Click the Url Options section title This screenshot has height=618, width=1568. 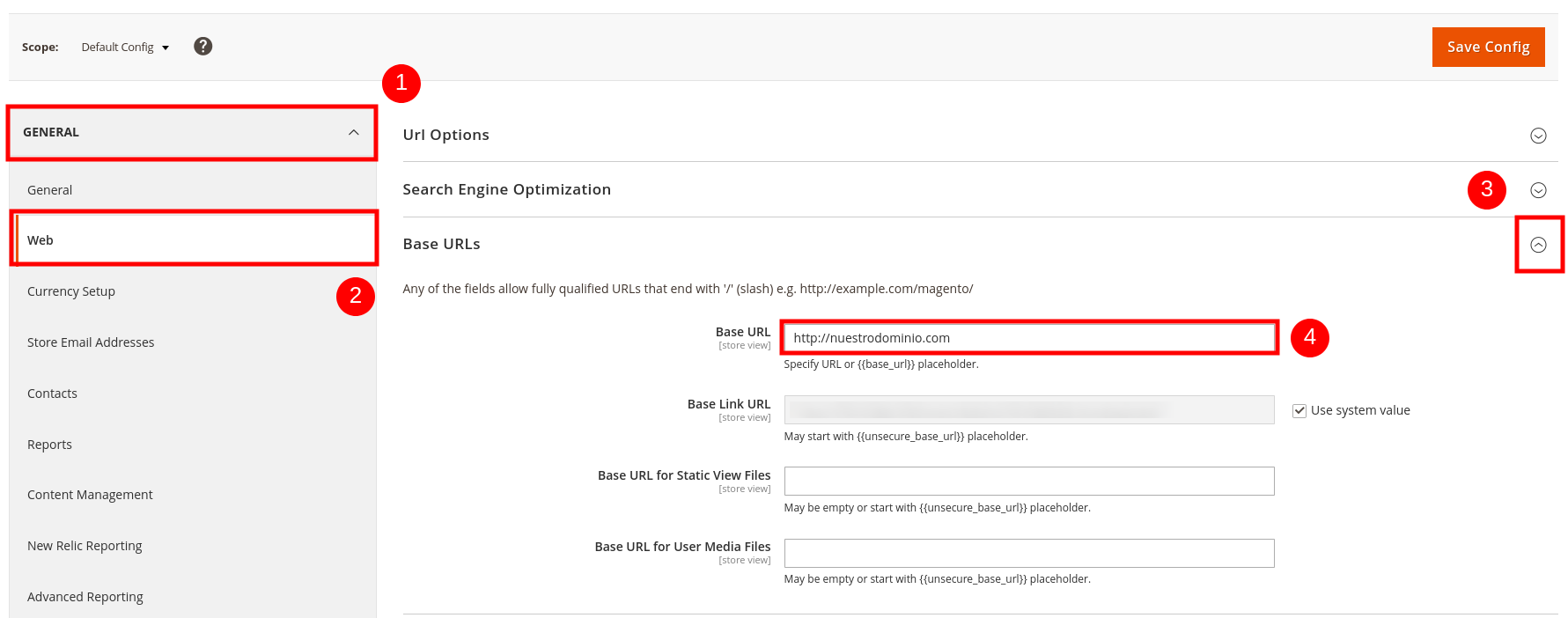446,135
